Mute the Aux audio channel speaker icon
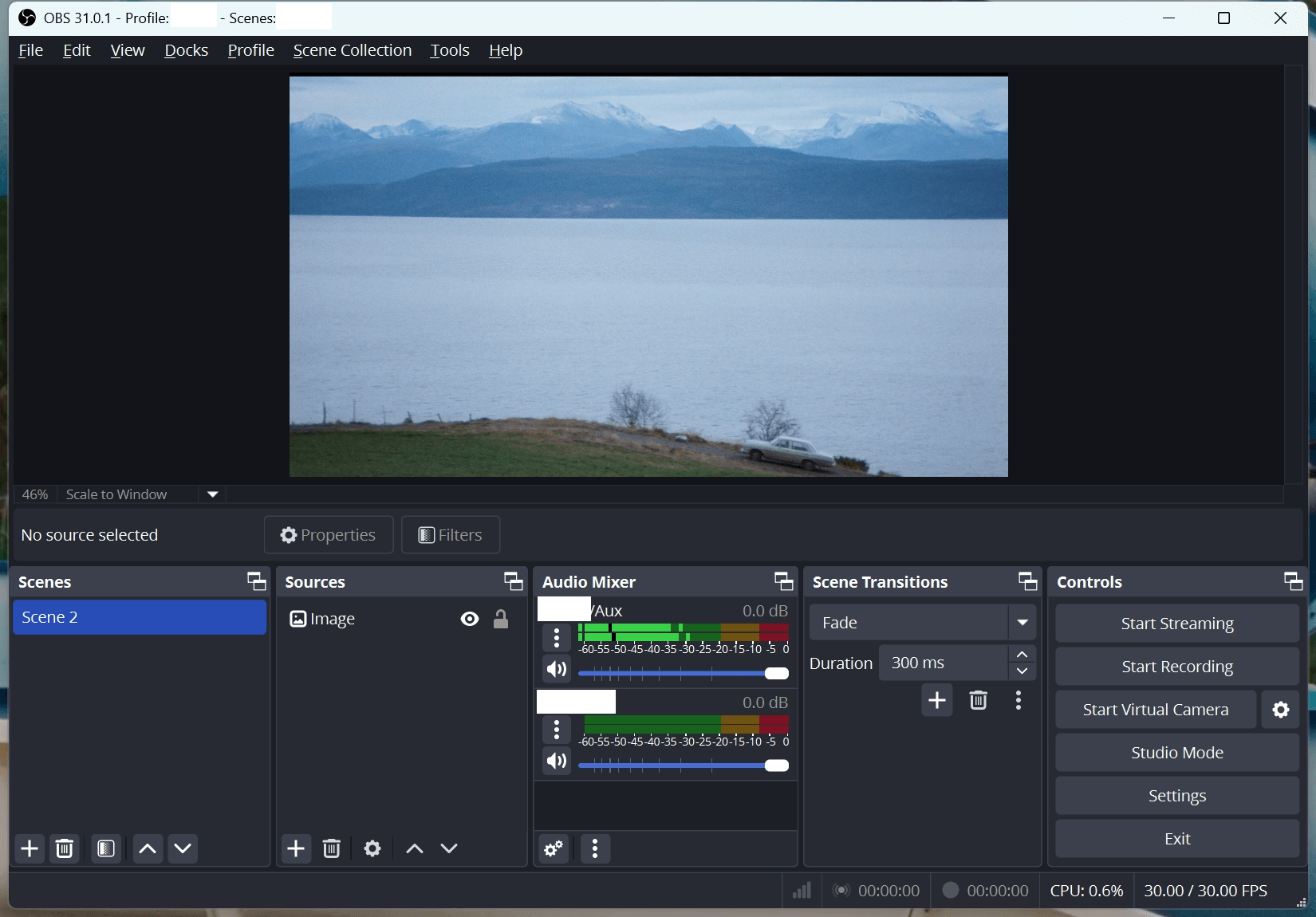Viewport: 1316px width, 917px height. click(556, 670)
